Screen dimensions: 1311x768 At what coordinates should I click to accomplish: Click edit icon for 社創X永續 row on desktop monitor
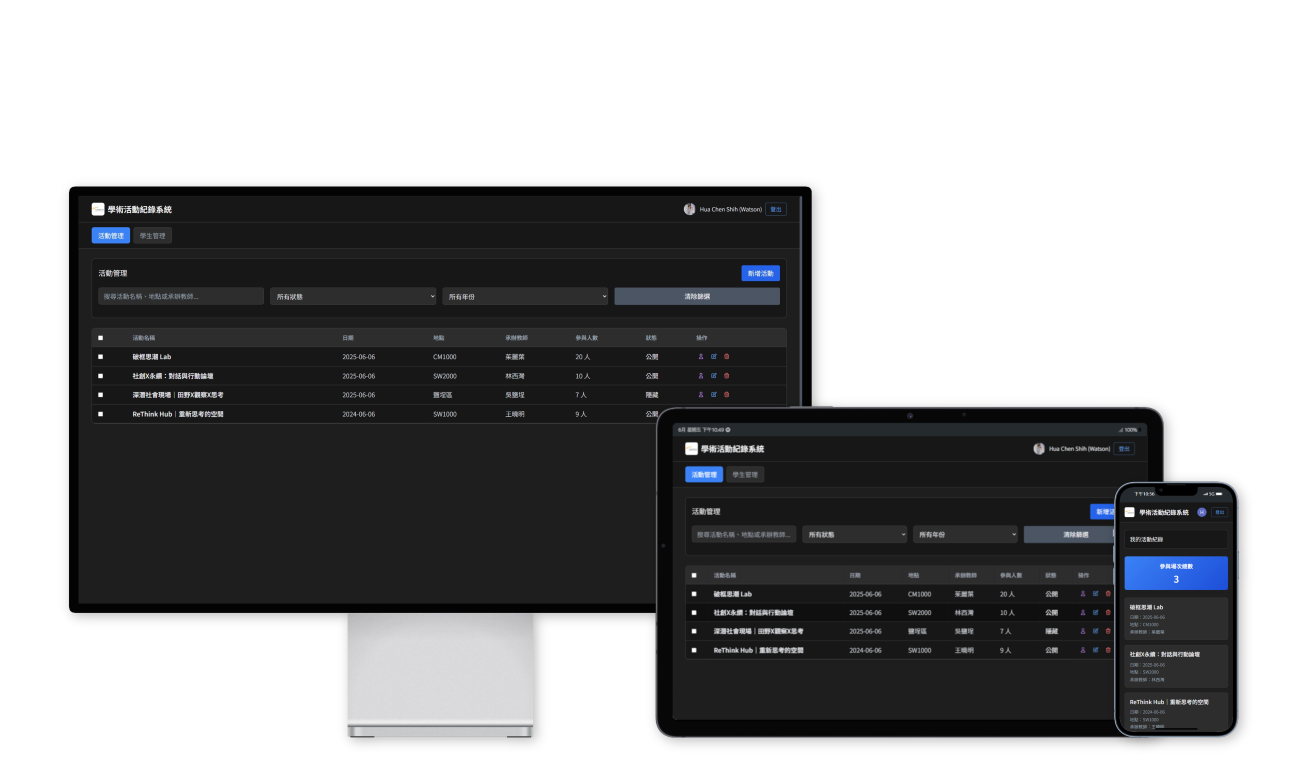[x=713, y=376]
